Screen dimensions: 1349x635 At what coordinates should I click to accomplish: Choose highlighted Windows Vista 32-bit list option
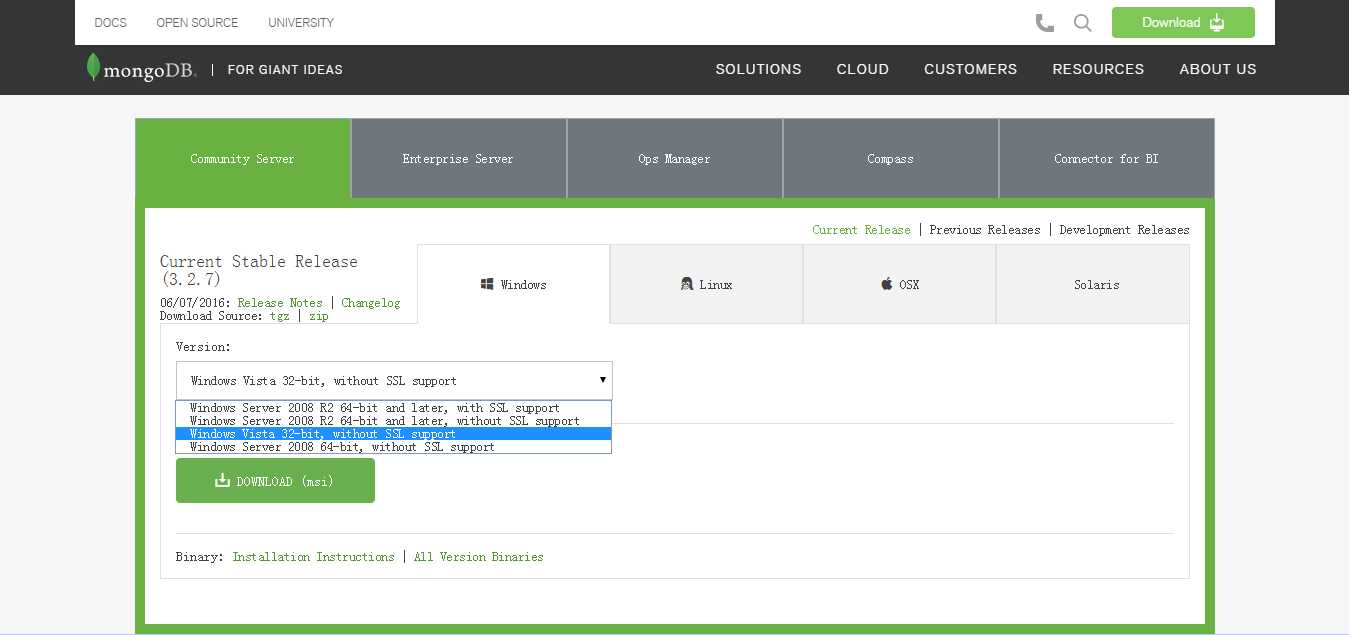[394, 434]
